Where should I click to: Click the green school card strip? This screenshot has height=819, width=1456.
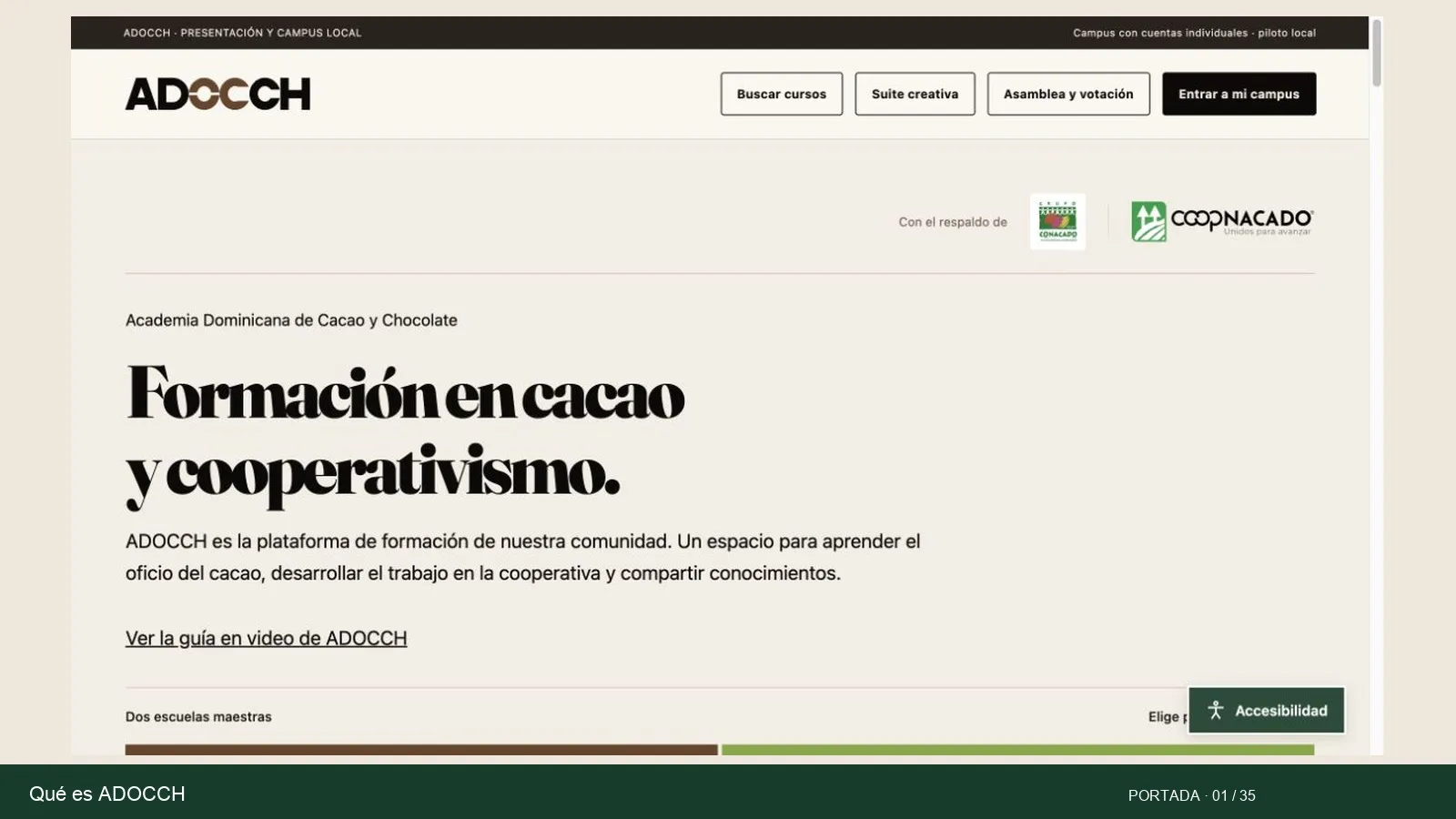(x=1017, y=750)
